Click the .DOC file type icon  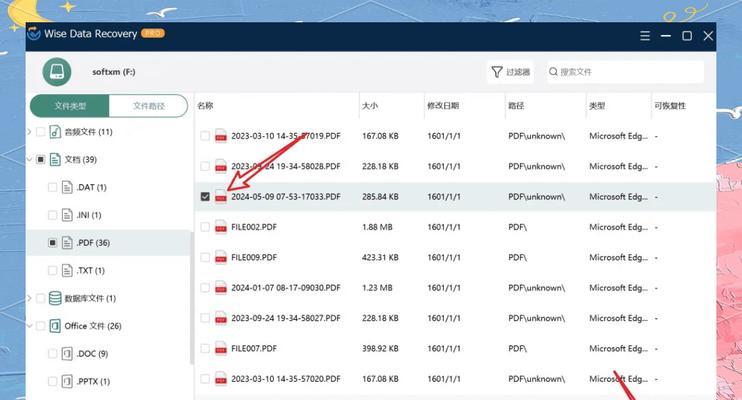pyautogui.click(x=67, y=354)
